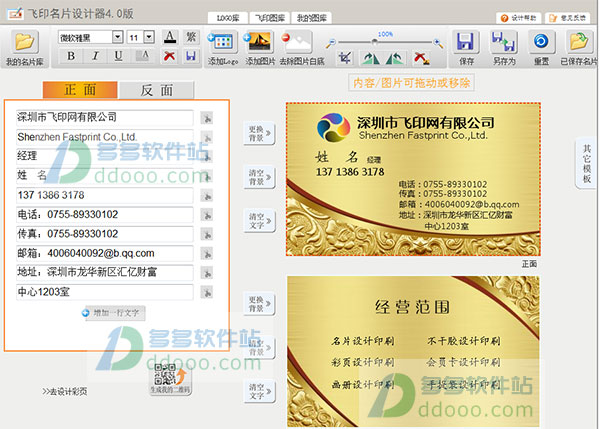Expand the 其它模板 side tab

(x=586, y=163)
